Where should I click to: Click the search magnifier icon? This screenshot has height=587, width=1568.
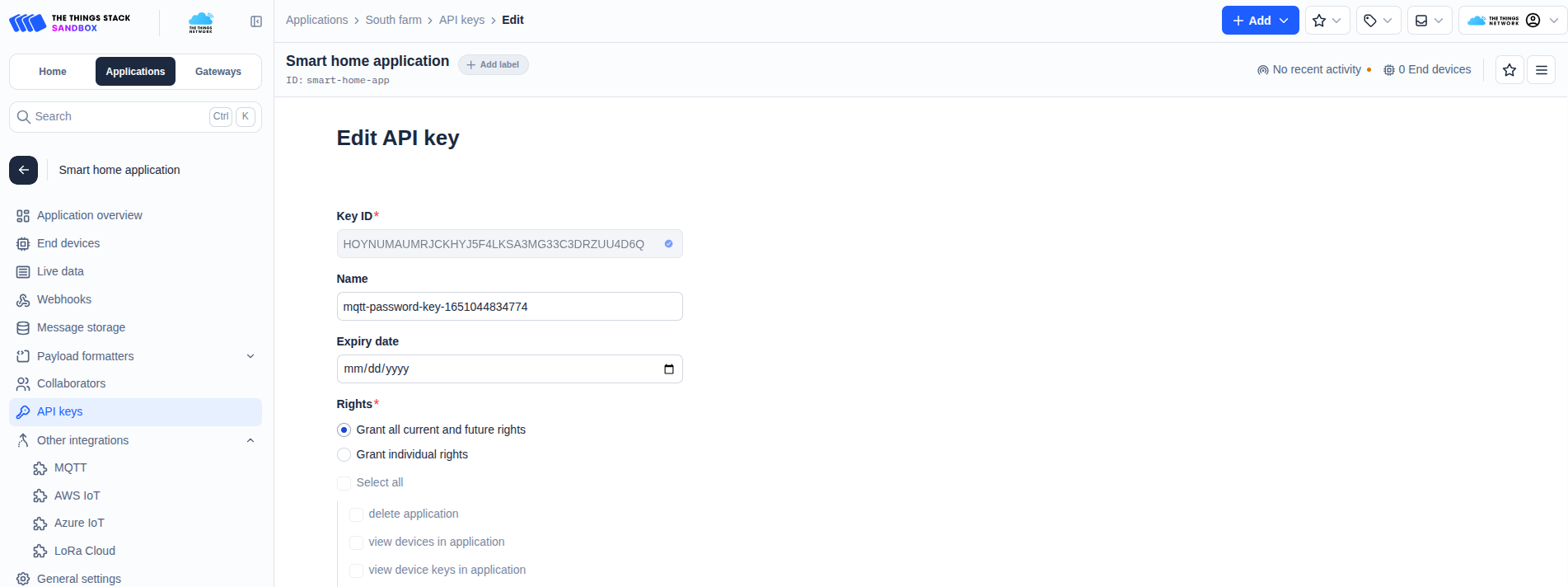click(x=24, y=117)
